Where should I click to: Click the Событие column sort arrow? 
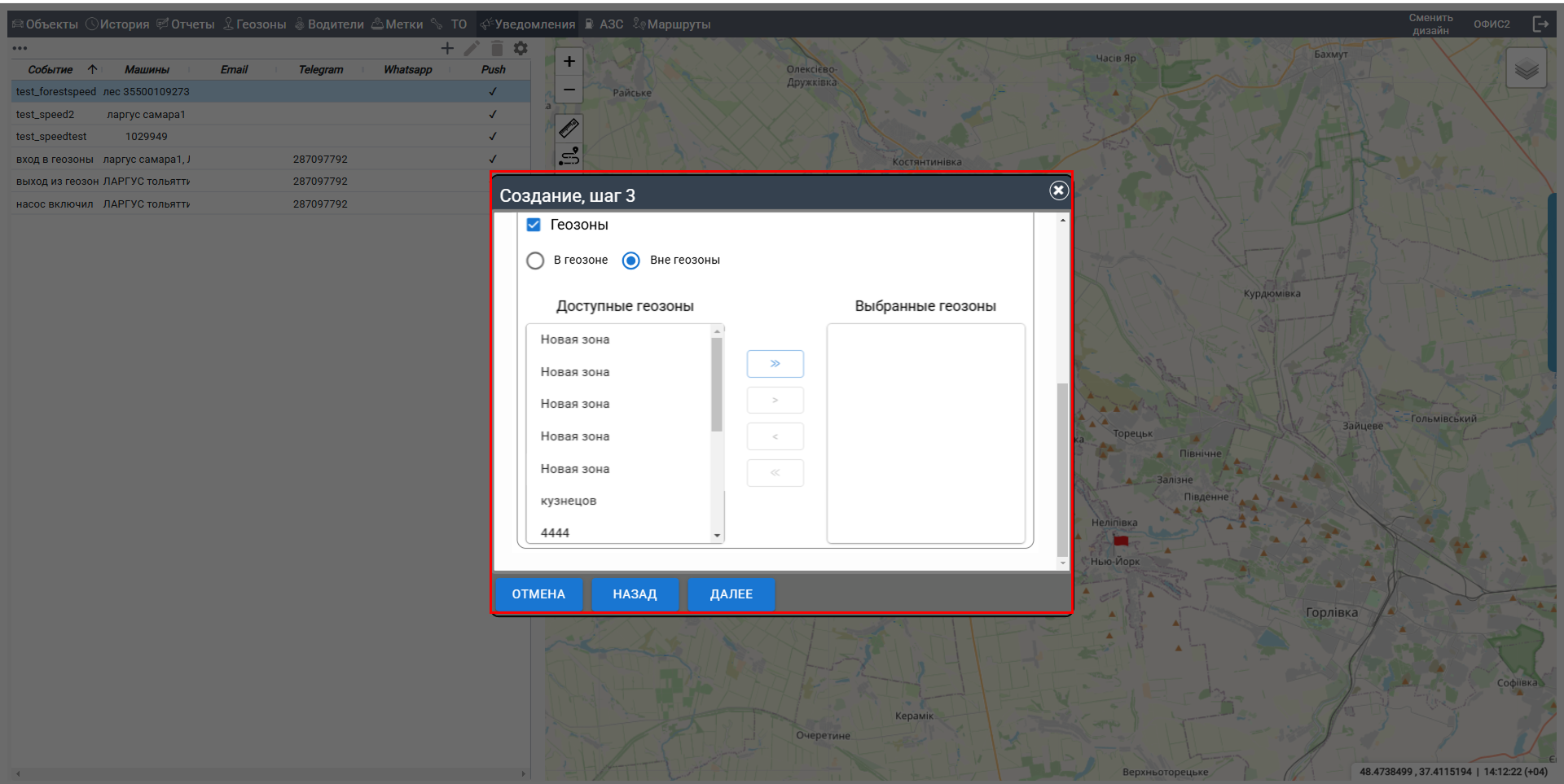[92, 69]
